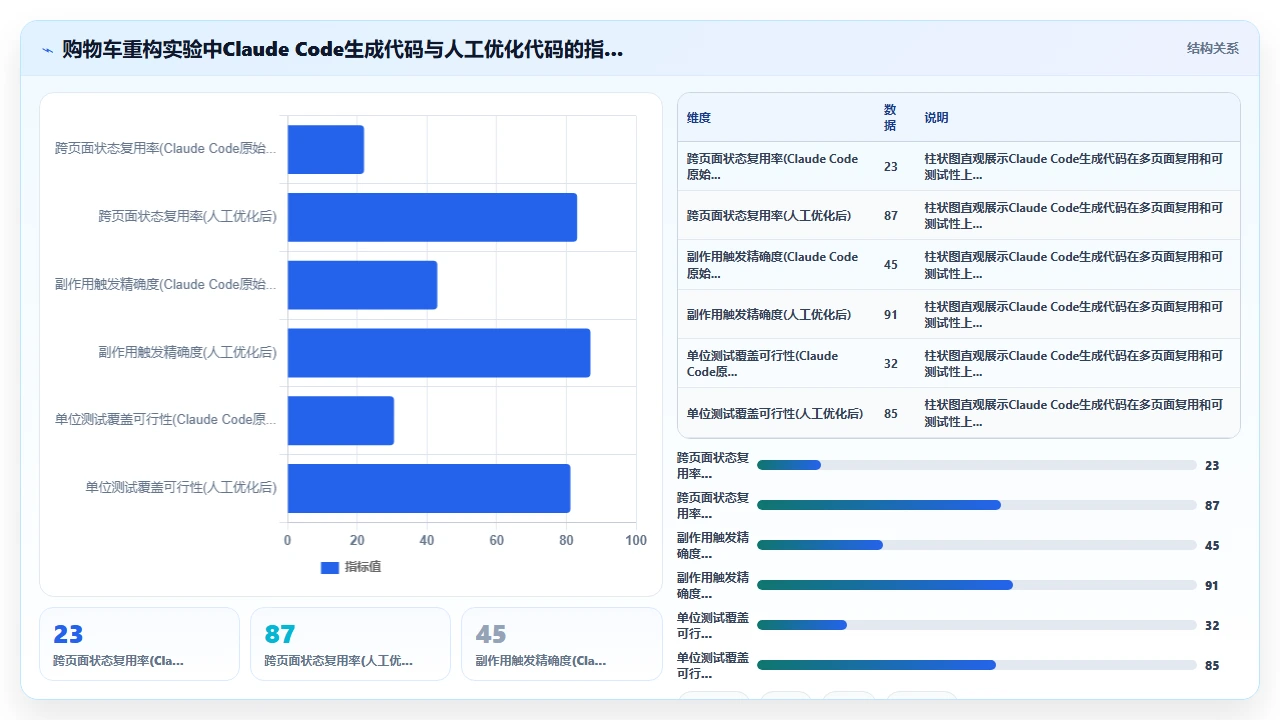Click chart axis label 跨页面状态复用率(Claude Code原始...
Screen dimensions: 1280x720
click(166, 148)
